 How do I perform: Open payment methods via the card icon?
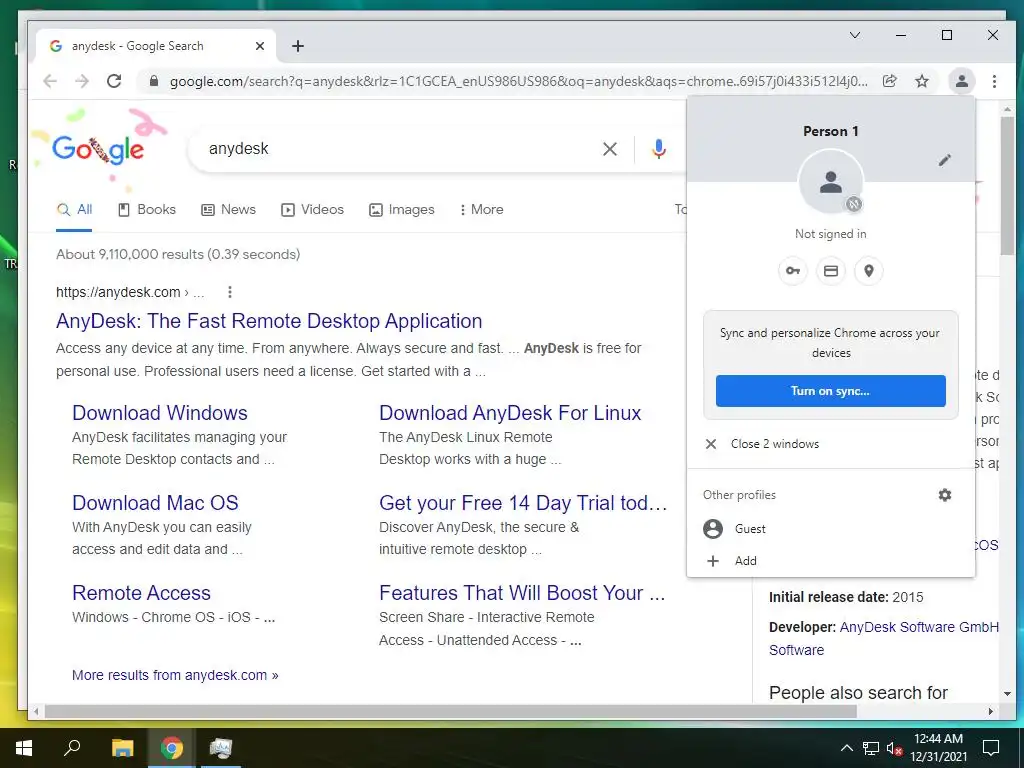click(831, 270)
